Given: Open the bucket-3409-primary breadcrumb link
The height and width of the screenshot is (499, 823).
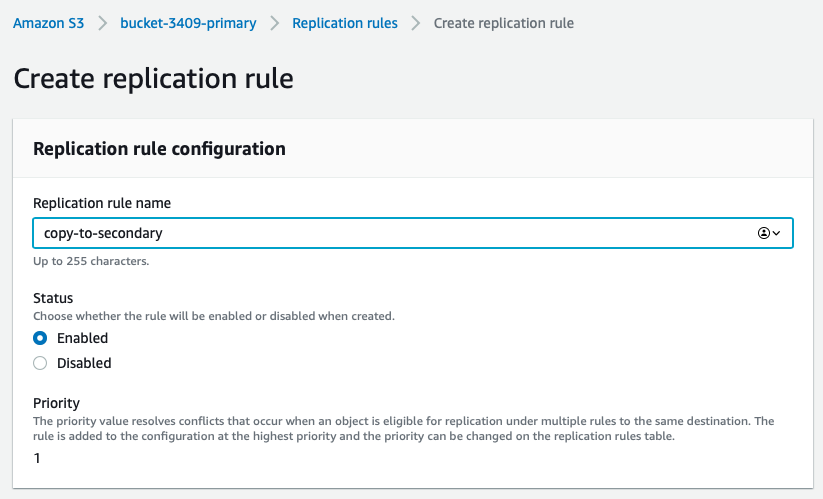Looking at the screenshot, I should click(x=188, y=23).
